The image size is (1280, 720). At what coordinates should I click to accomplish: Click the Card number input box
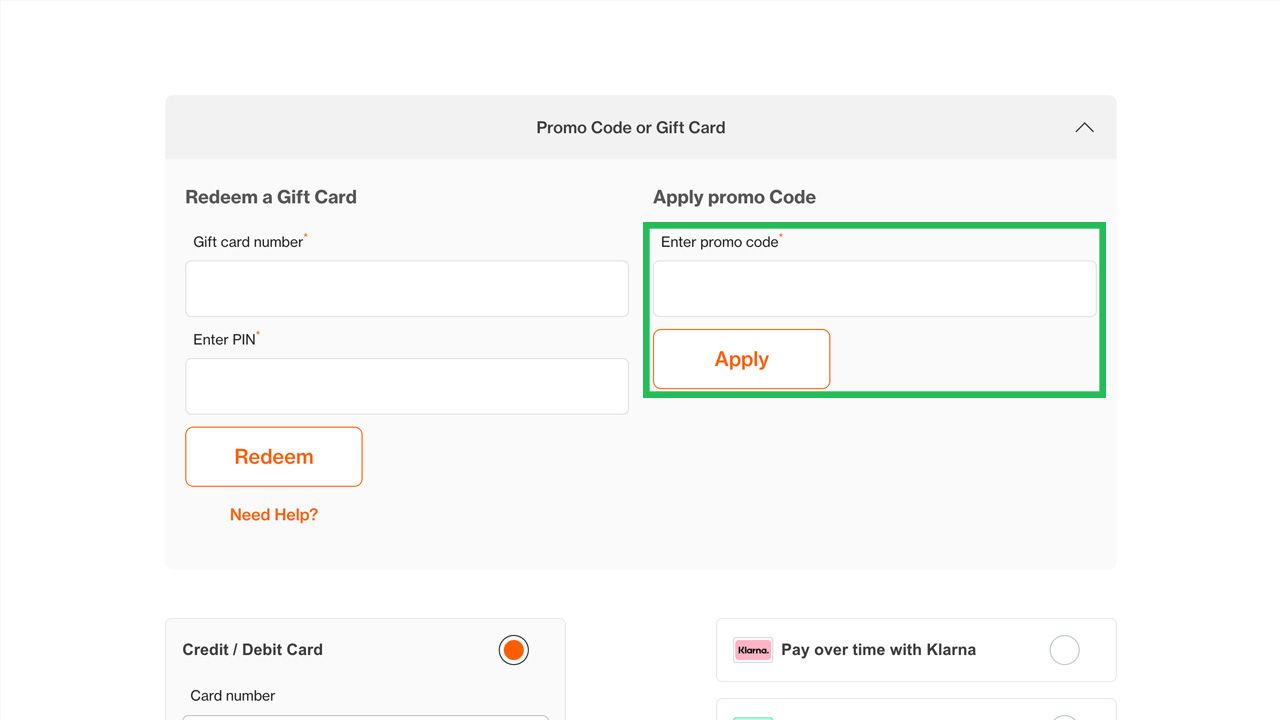pyautogui.click(x=366, y=717)
